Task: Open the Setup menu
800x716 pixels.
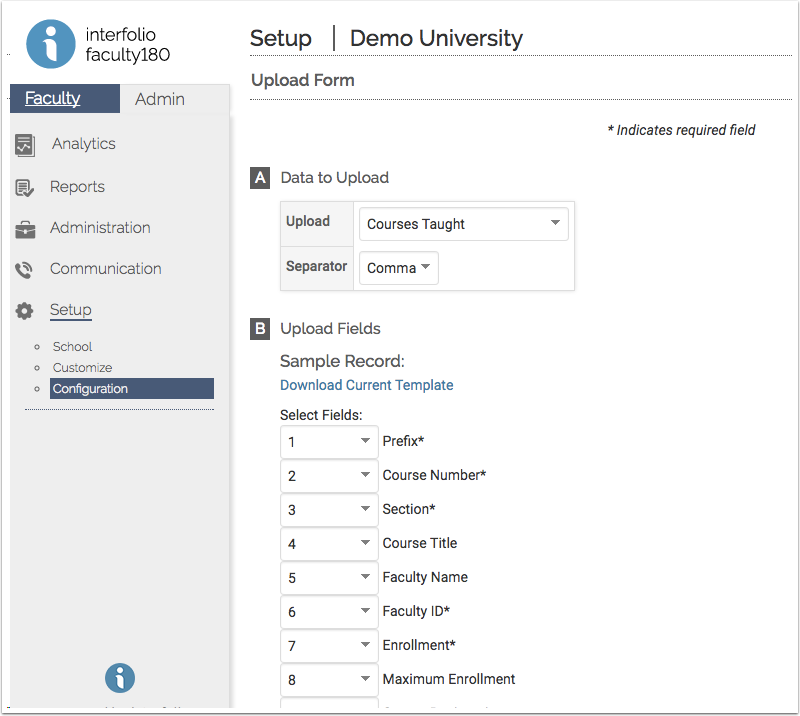Action: tap(71, 310)
